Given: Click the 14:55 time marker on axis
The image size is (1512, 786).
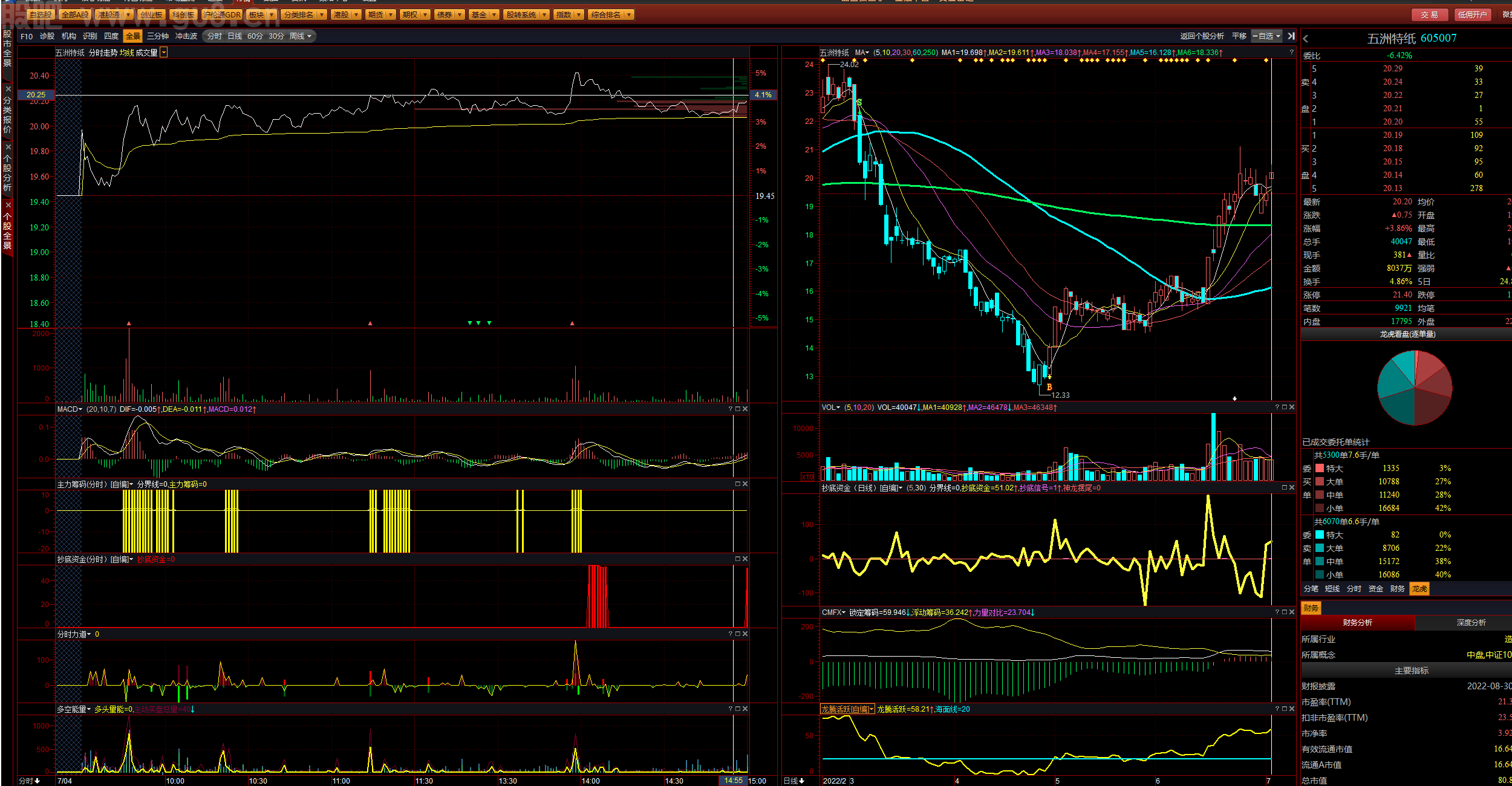Looking at the screenshot, I should click(x=733, y=781).
